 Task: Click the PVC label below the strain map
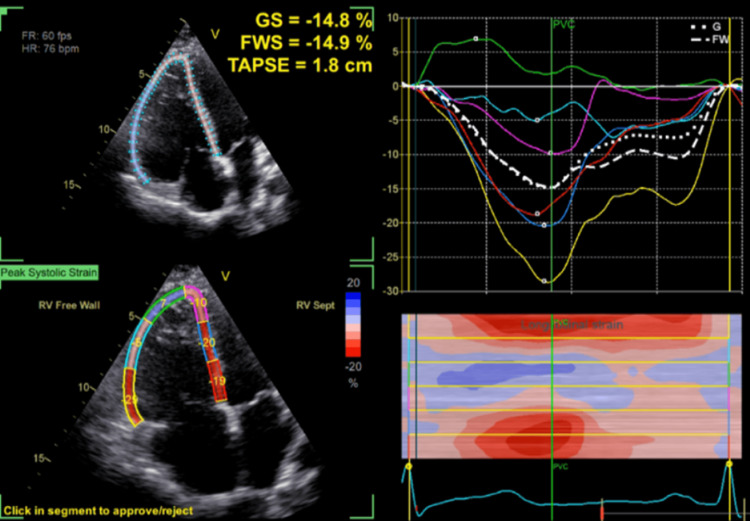561,467
